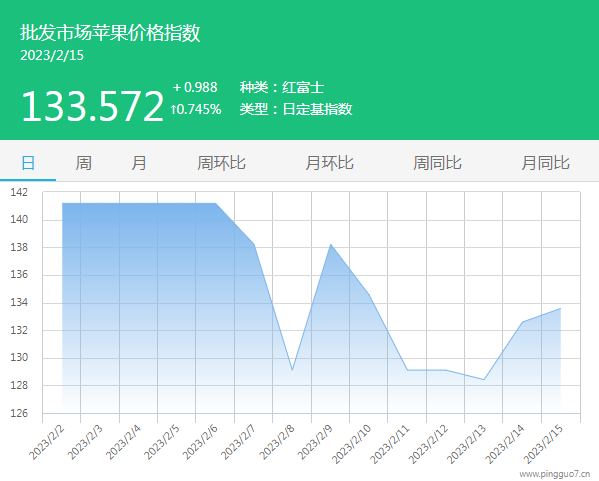Open the 月 monthly tab
The width and height of the screenshot is (599, 481).
pyautogui.click(x=139, y=163)
